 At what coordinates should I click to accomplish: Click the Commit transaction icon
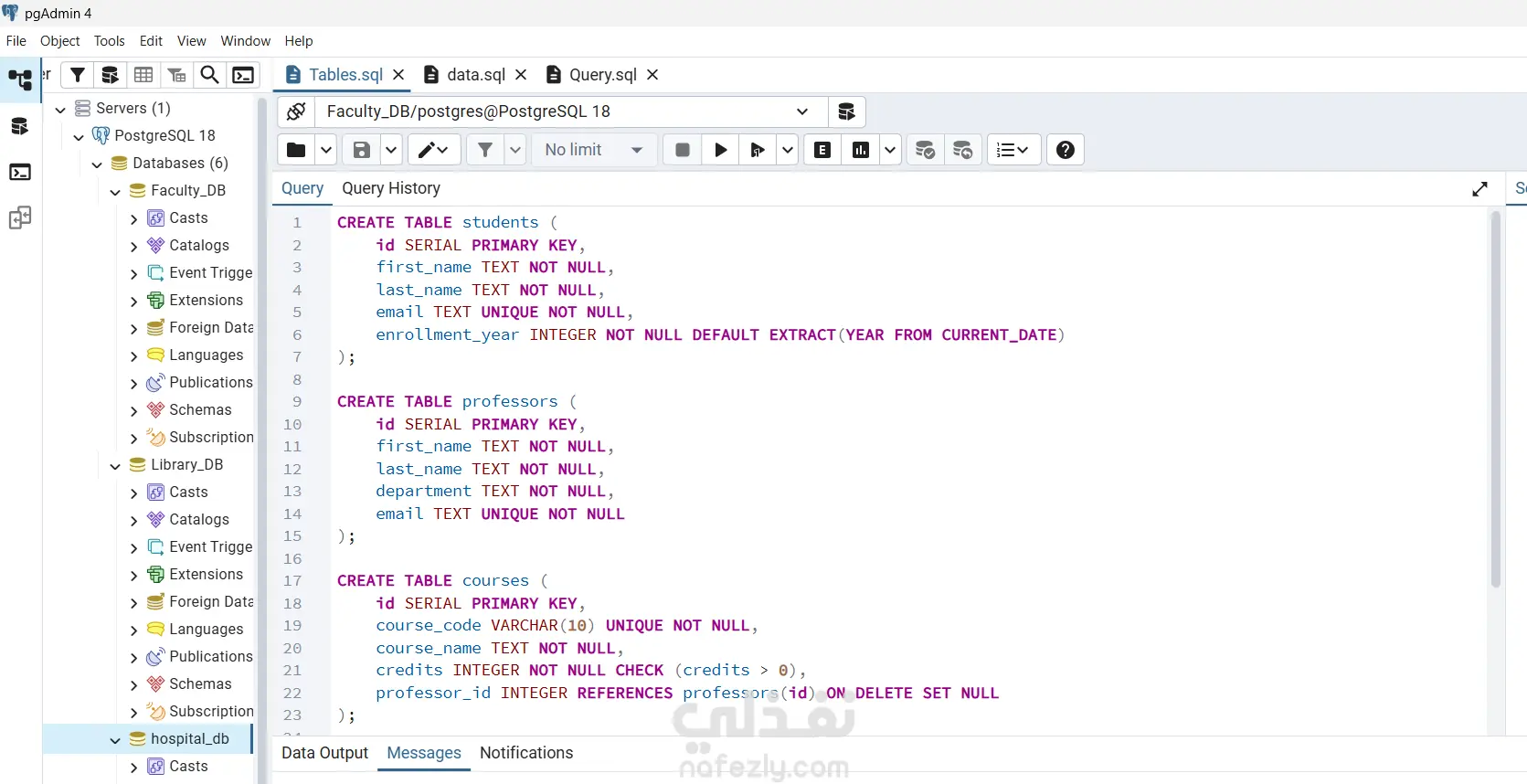925,150
